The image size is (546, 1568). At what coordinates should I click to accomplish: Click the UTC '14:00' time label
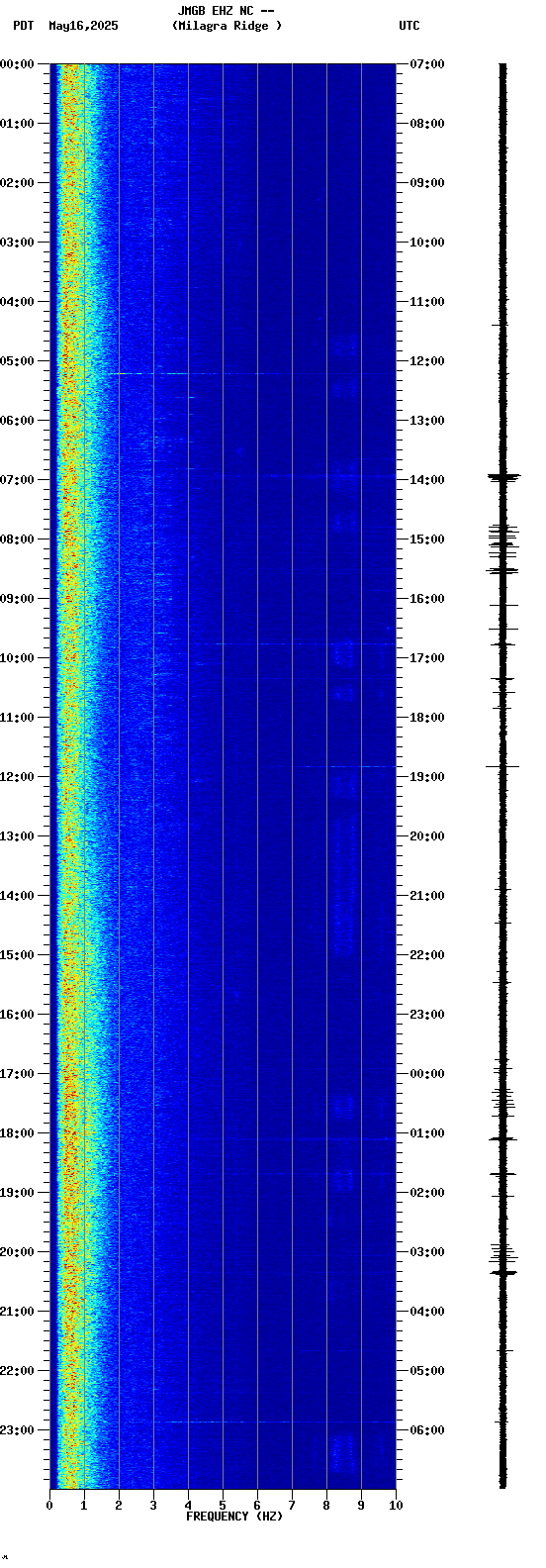427,480
